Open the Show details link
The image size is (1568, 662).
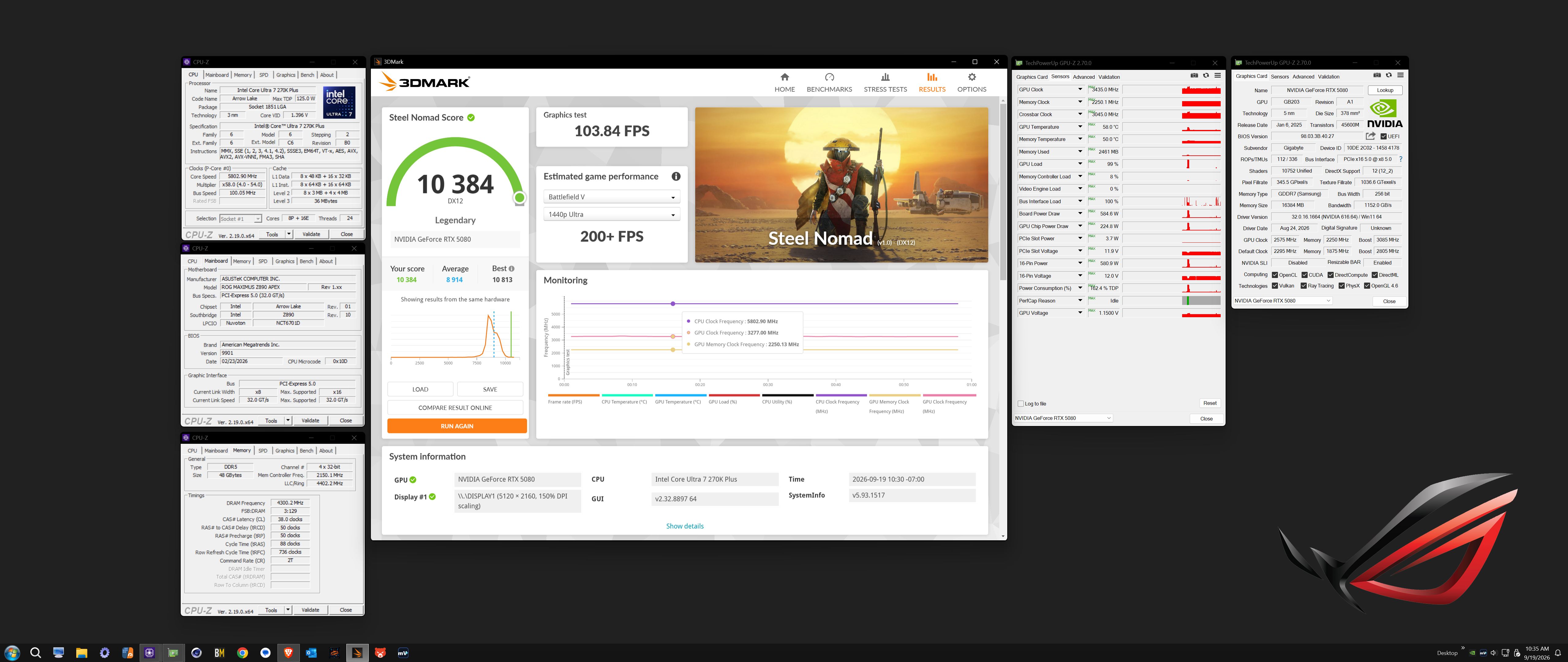[x=685, y=526]
